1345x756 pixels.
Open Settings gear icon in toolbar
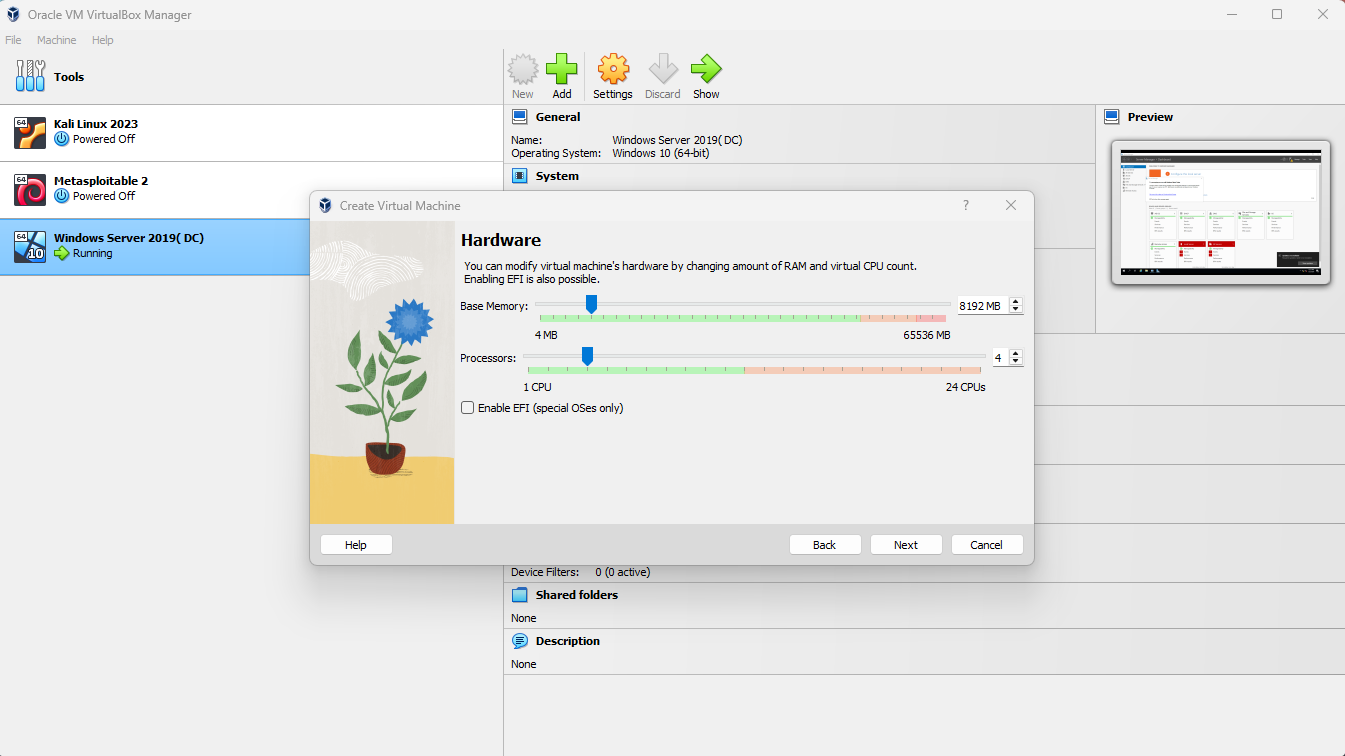(613, 70)
